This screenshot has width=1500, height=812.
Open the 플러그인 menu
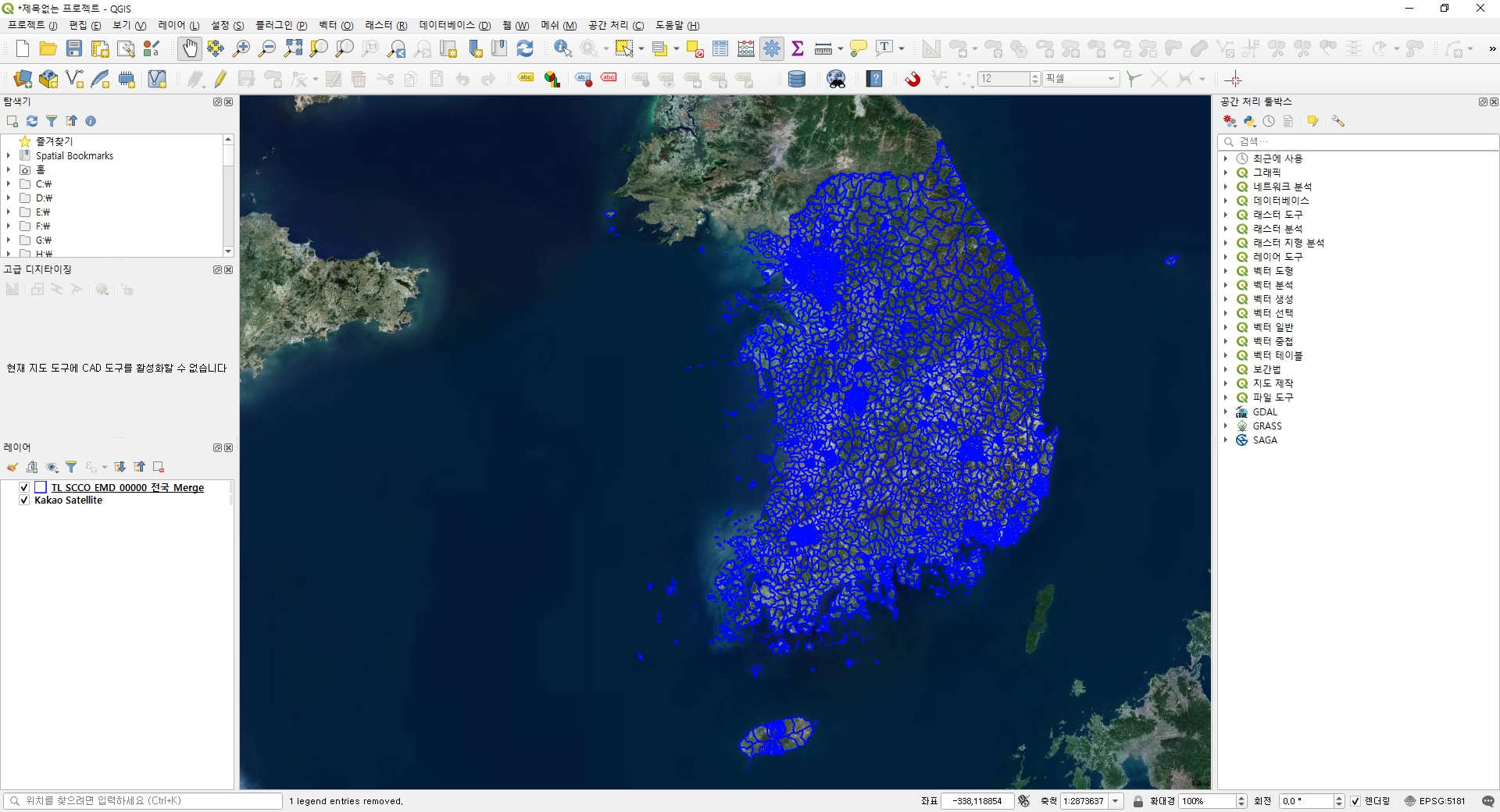coord(280,26)
